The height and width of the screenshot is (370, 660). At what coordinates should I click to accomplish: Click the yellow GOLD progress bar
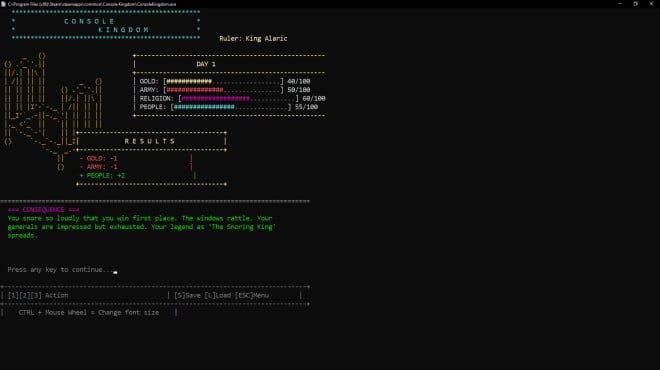223,81
